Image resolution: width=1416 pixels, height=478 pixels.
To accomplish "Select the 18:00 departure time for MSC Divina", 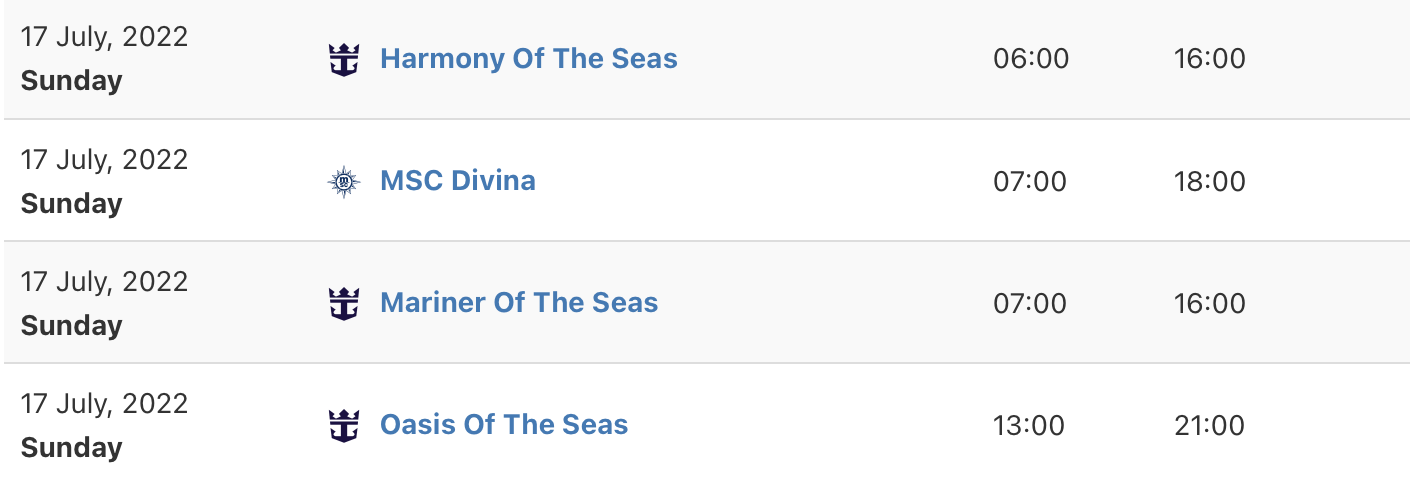I will (x=1210, y=182).
